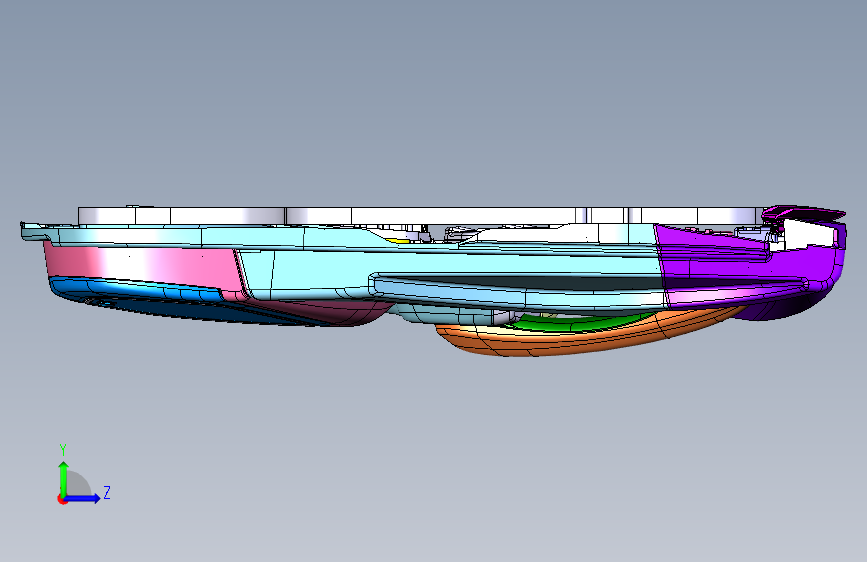Select the small yellow piece on the top
Image resolution: width=867 pixels, height=562 pixels.
tap(397, 240)
